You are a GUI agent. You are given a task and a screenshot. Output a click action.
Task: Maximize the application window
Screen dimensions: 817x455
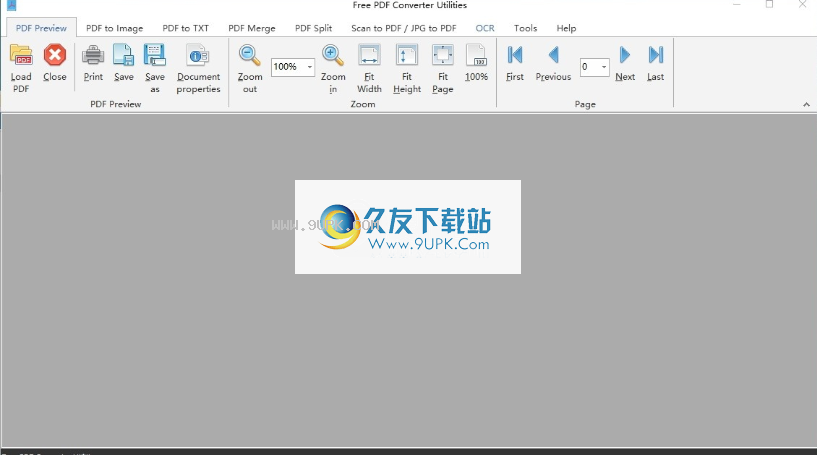click(769, 5)
